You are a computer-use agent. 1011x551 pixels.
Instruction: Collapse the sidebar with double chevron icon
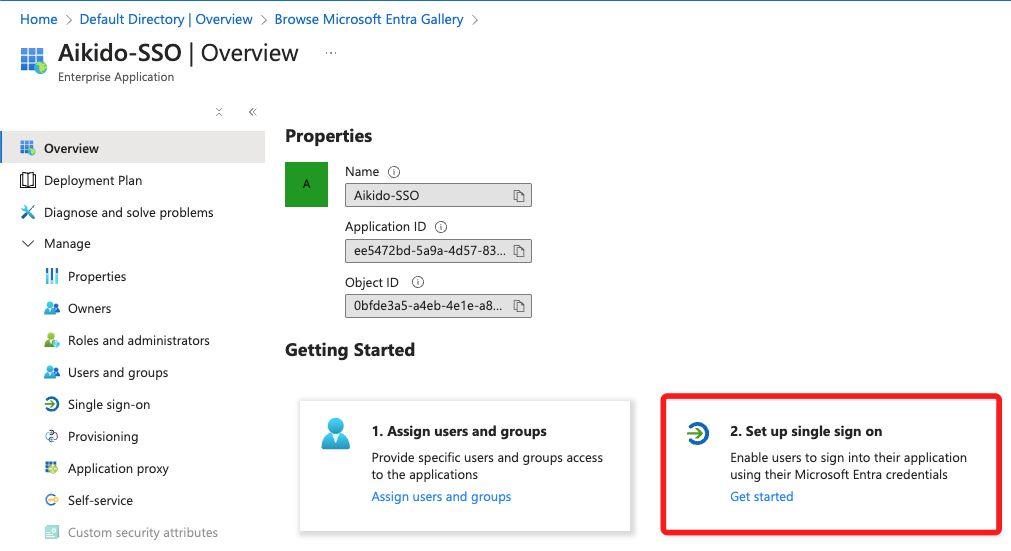253,112
